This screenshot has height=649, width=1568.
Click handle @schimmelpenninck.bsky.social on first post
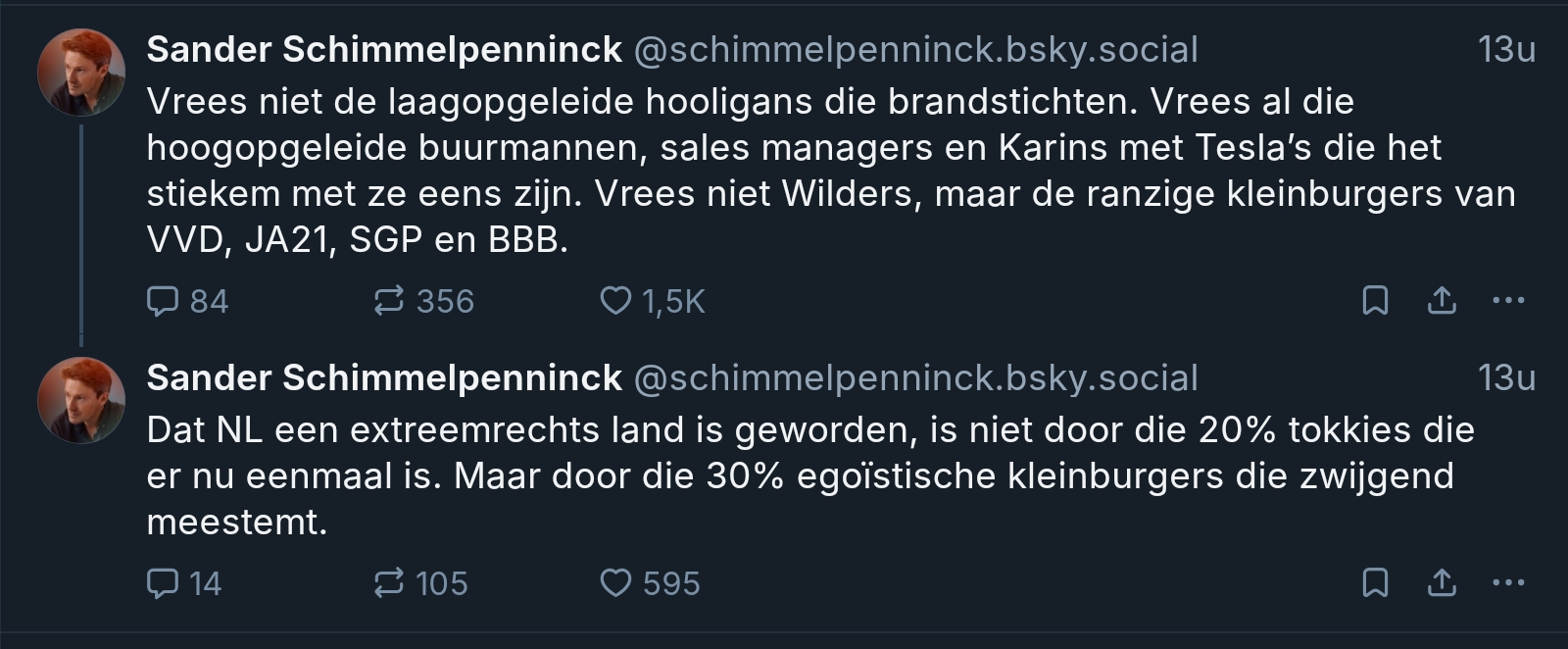[x=915, y=49]
